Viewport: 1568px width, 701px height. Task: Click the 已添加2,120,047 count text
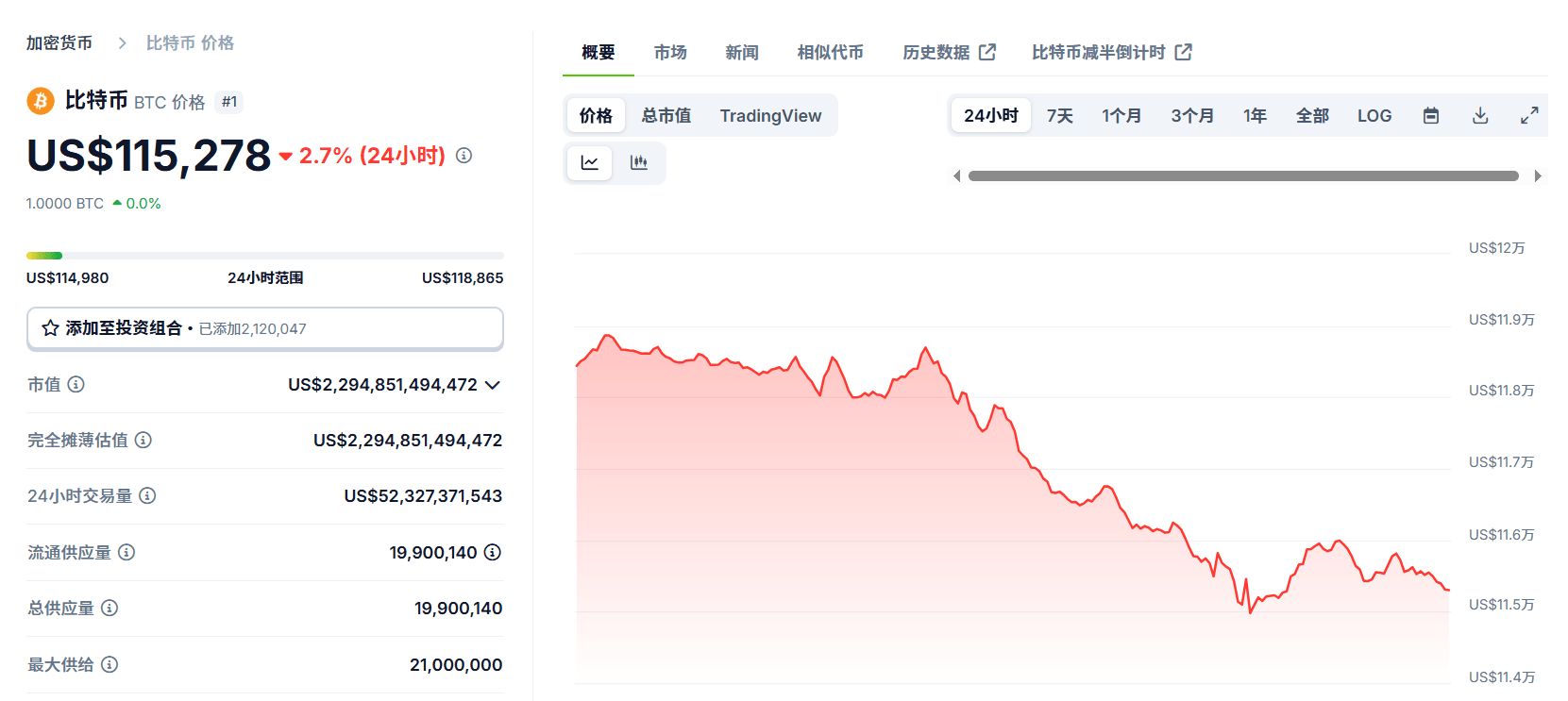[253, 328]
